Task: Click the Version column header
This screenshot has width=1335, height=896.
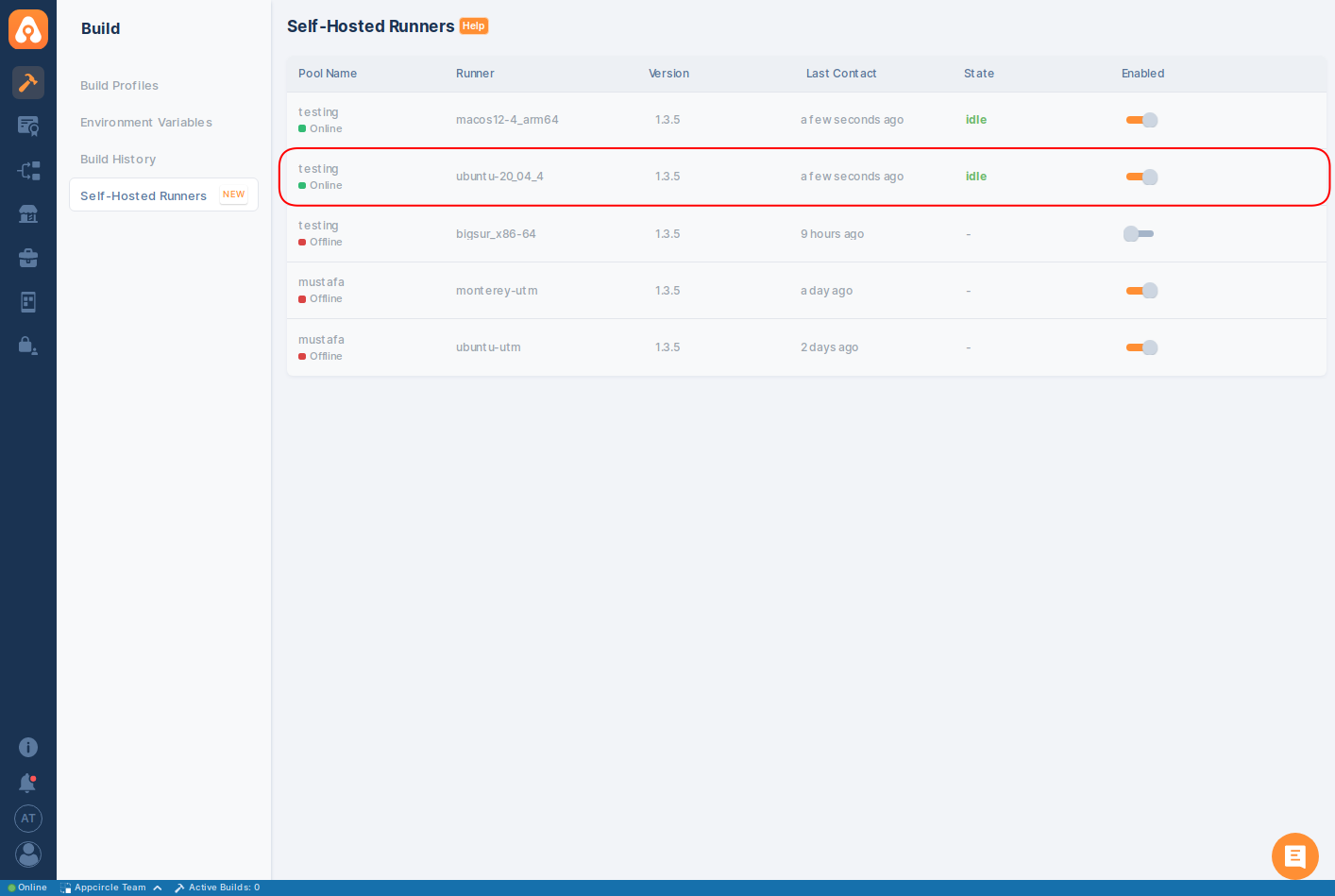Action: click(x=668, y=74)
